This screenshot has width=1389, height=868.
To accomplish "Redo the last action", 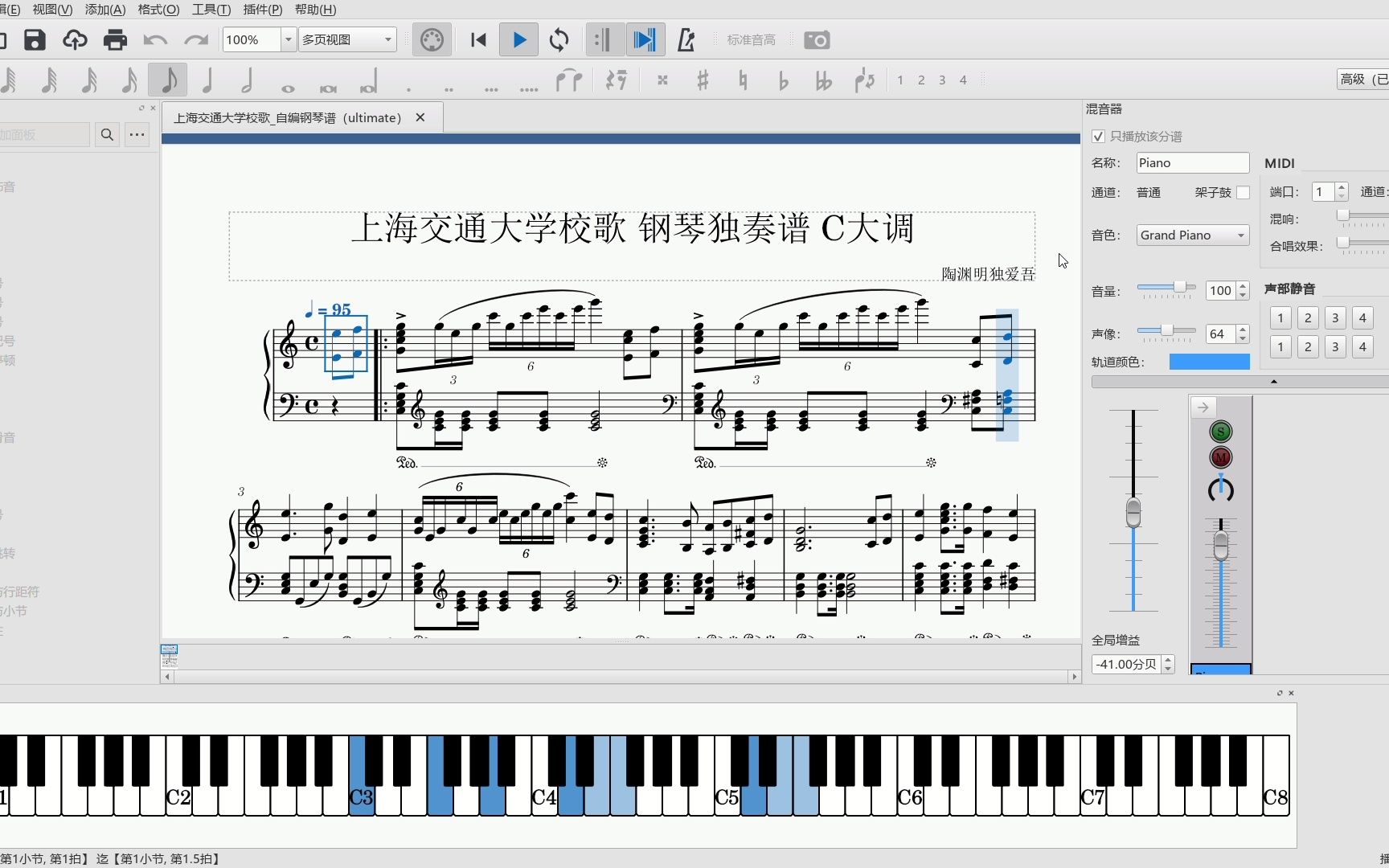I will point(196,39).
